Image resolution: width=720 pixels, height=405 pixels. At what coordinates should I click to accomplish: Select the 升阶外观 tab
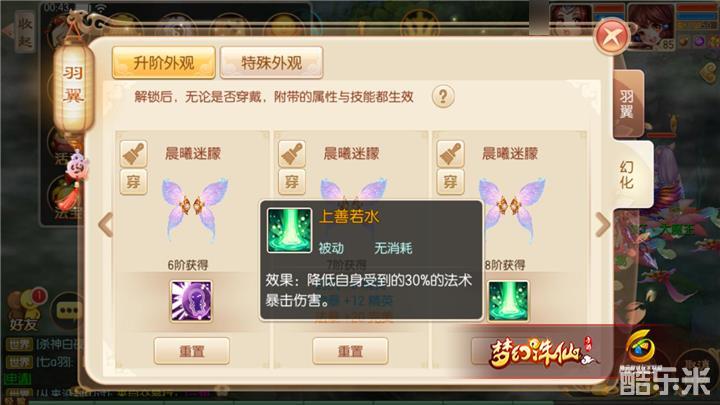tap(164, 62)
